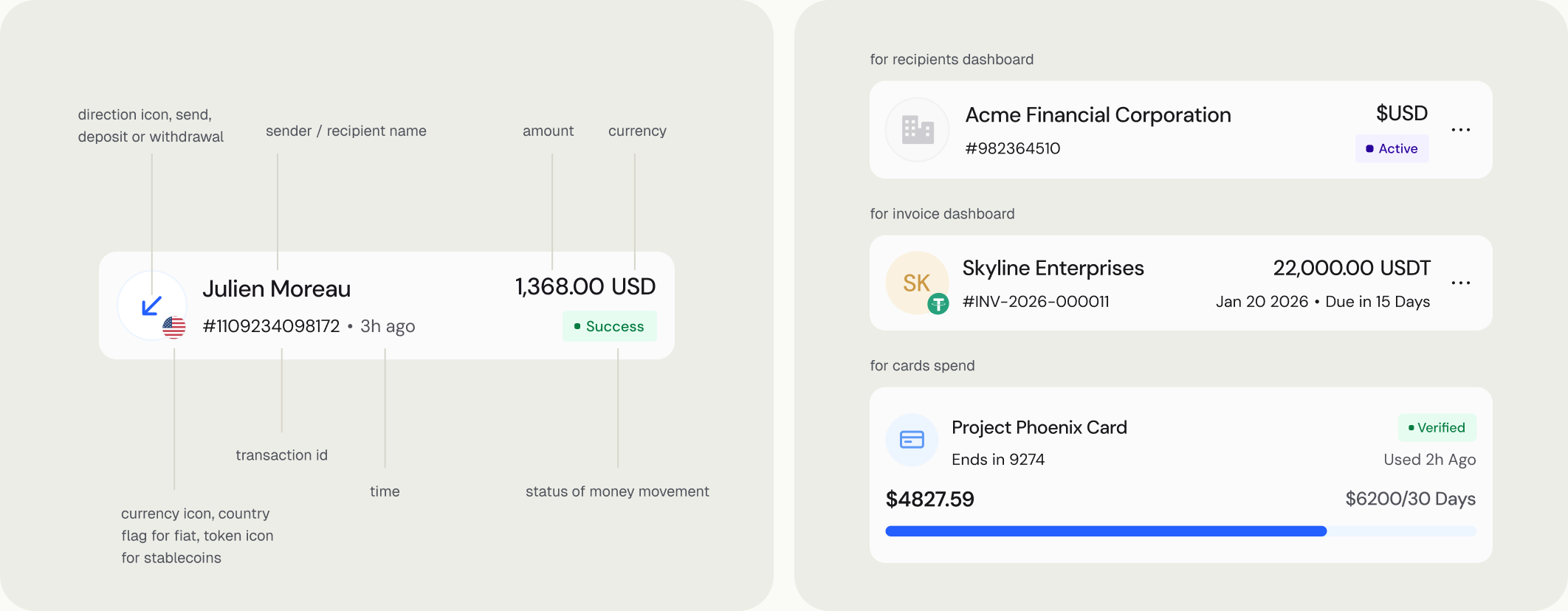Image resolution: width=1568 pixels, height=611 pixels.
Task: Click the blue credit card icon
Action: click(x=912, y=440)
